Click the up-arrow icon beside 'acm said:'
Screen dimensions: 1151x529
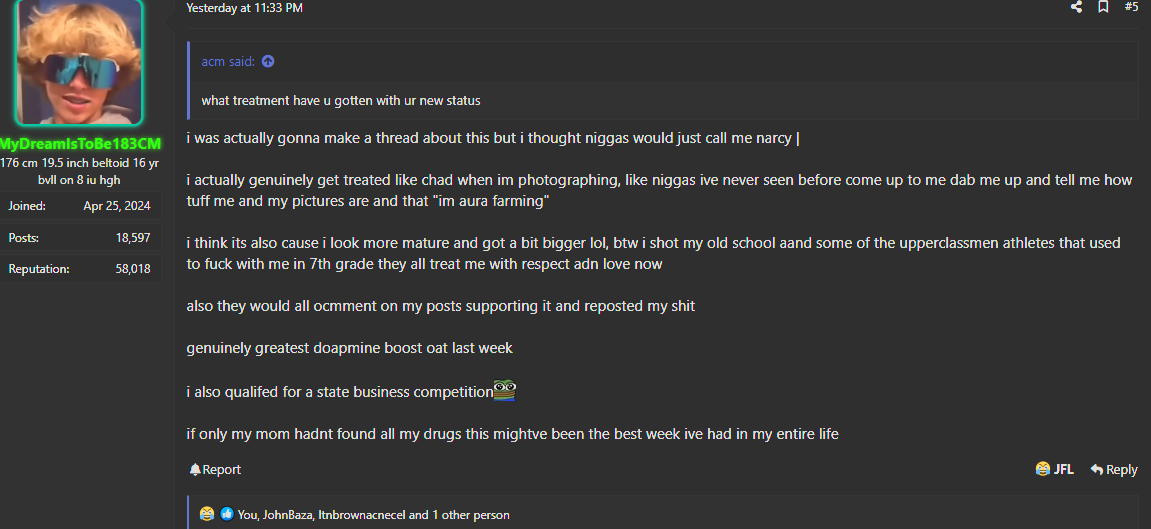[268, 62]
